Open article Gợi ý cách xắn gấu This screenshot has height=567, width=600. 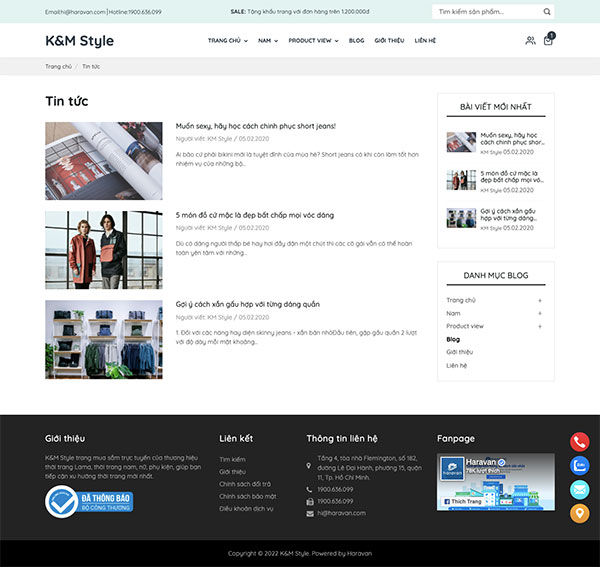[x=248, y=305]
